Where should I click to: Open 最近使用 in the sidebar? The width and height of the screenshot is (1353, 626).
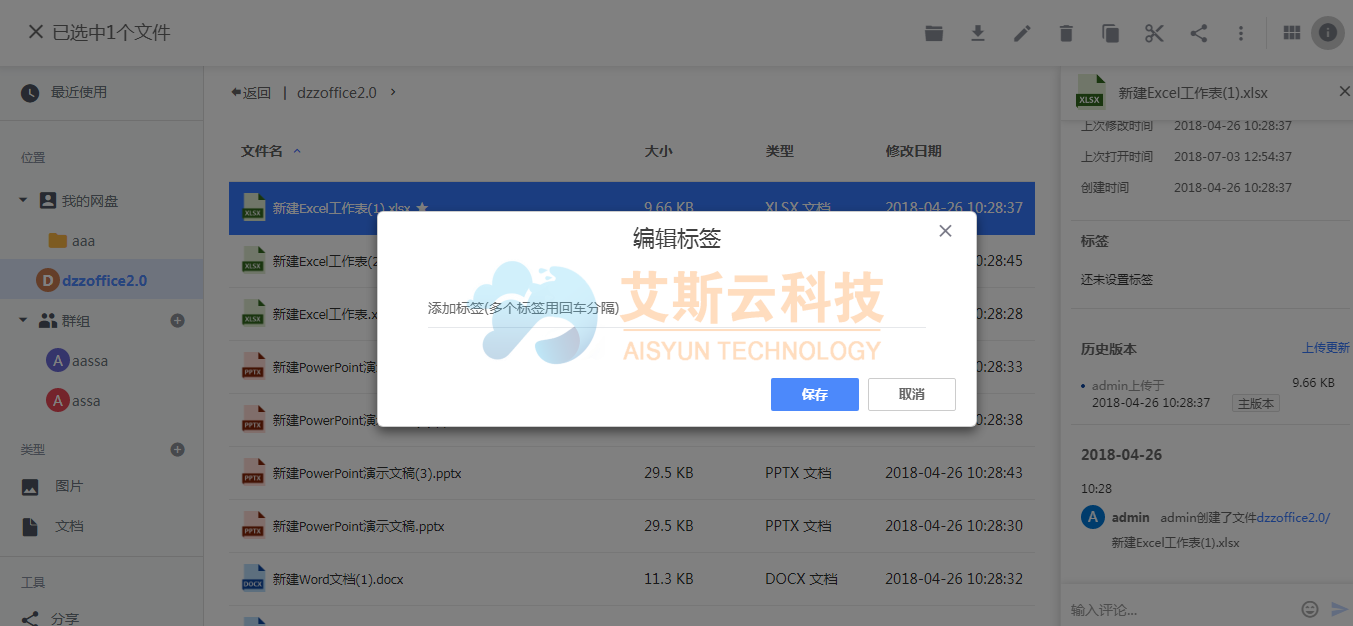pyautogui.click(x=78, y=92)
